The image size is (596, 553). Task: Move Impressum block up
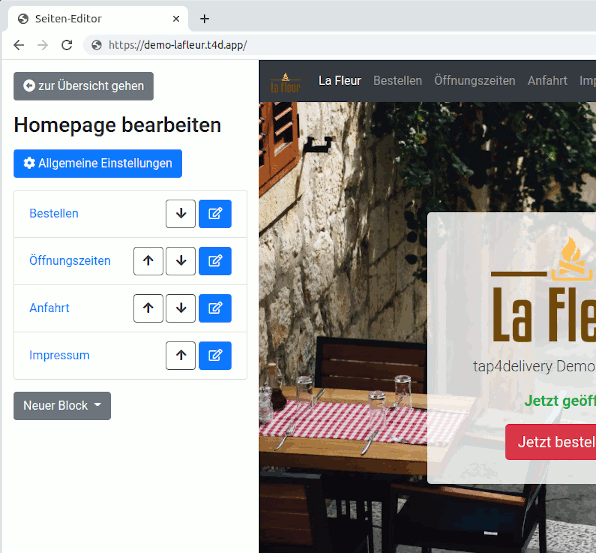pyautogui.click(x=181, y=355)
